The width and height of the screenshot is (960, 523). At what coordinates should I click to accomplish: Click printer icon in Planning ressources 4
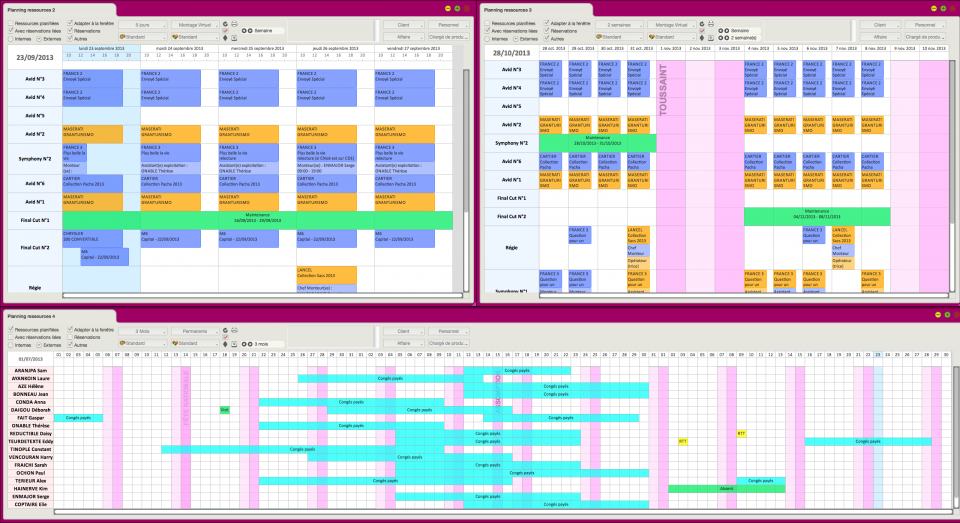click(x=234, y=330)
